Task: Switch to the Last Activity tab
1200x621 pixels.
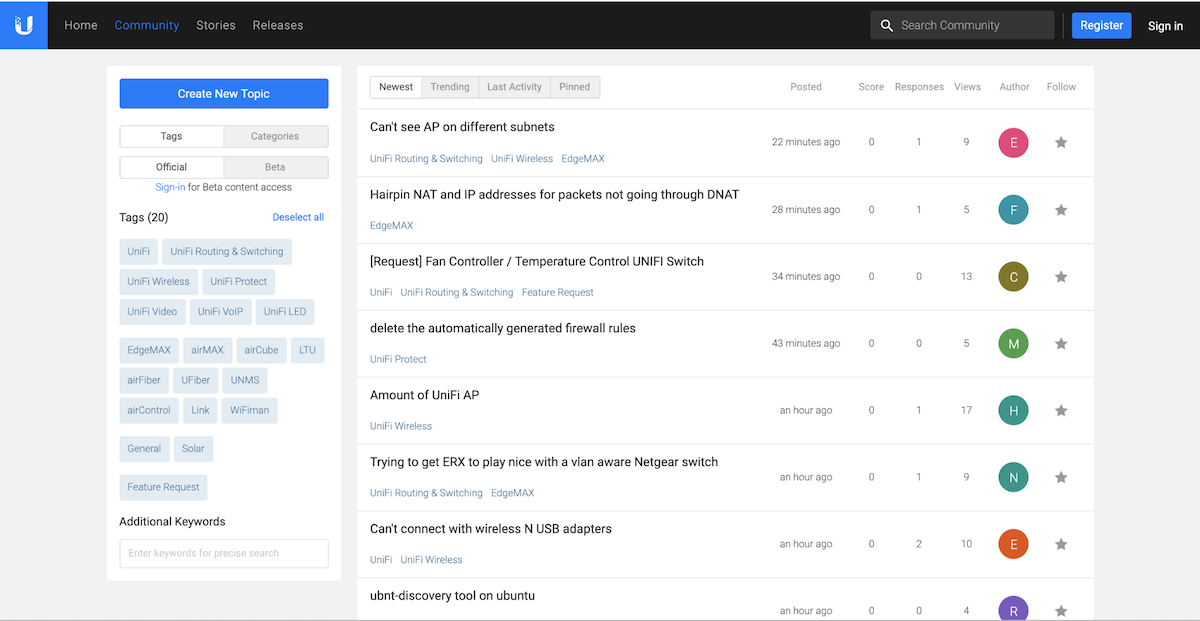Action: tap(514, 87)
